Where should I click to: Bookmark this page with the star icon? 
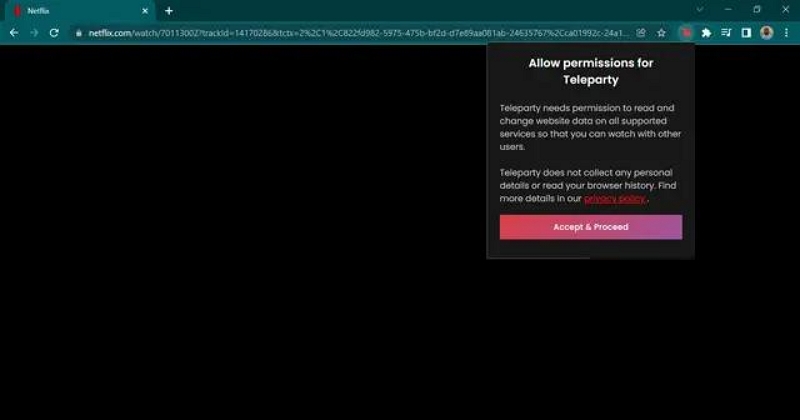661,33
